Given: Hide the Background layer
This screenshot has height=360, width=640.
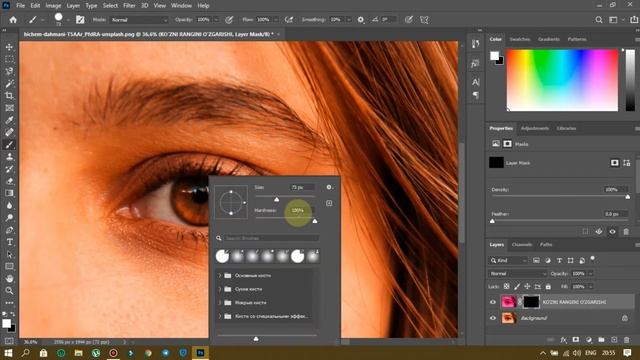Looking at the screenshot, I should (493, 318).
